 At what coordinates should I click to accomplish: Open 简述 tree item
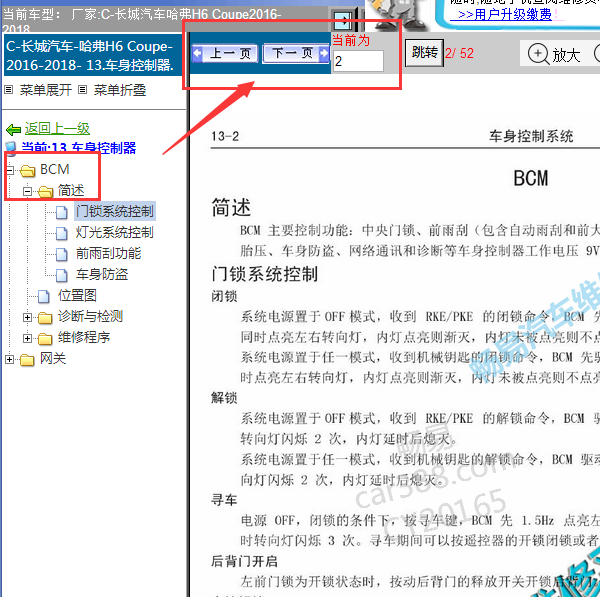click(x=71, y=190)
